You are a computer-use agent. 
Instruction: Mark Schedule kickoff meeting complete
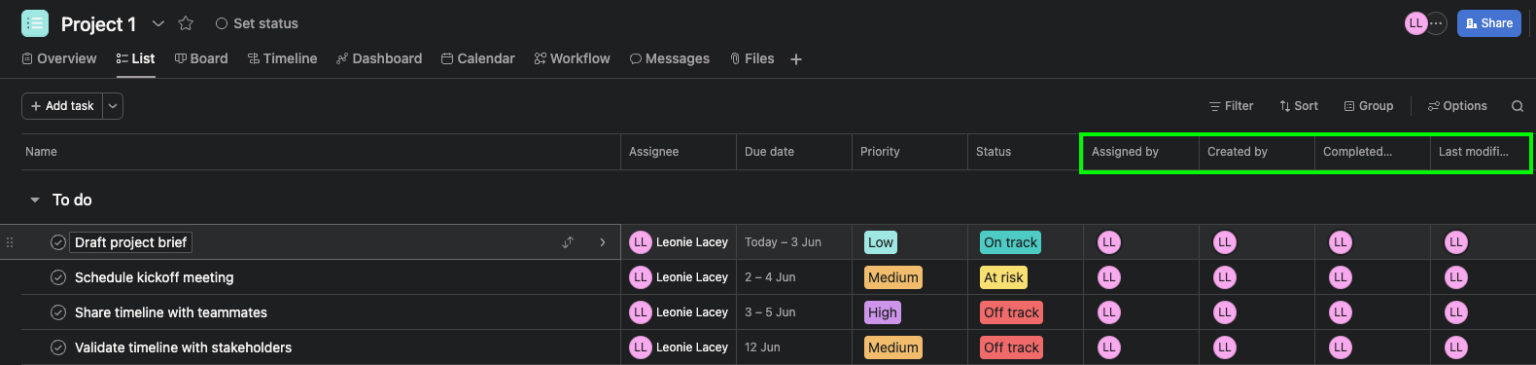point(58,277)
